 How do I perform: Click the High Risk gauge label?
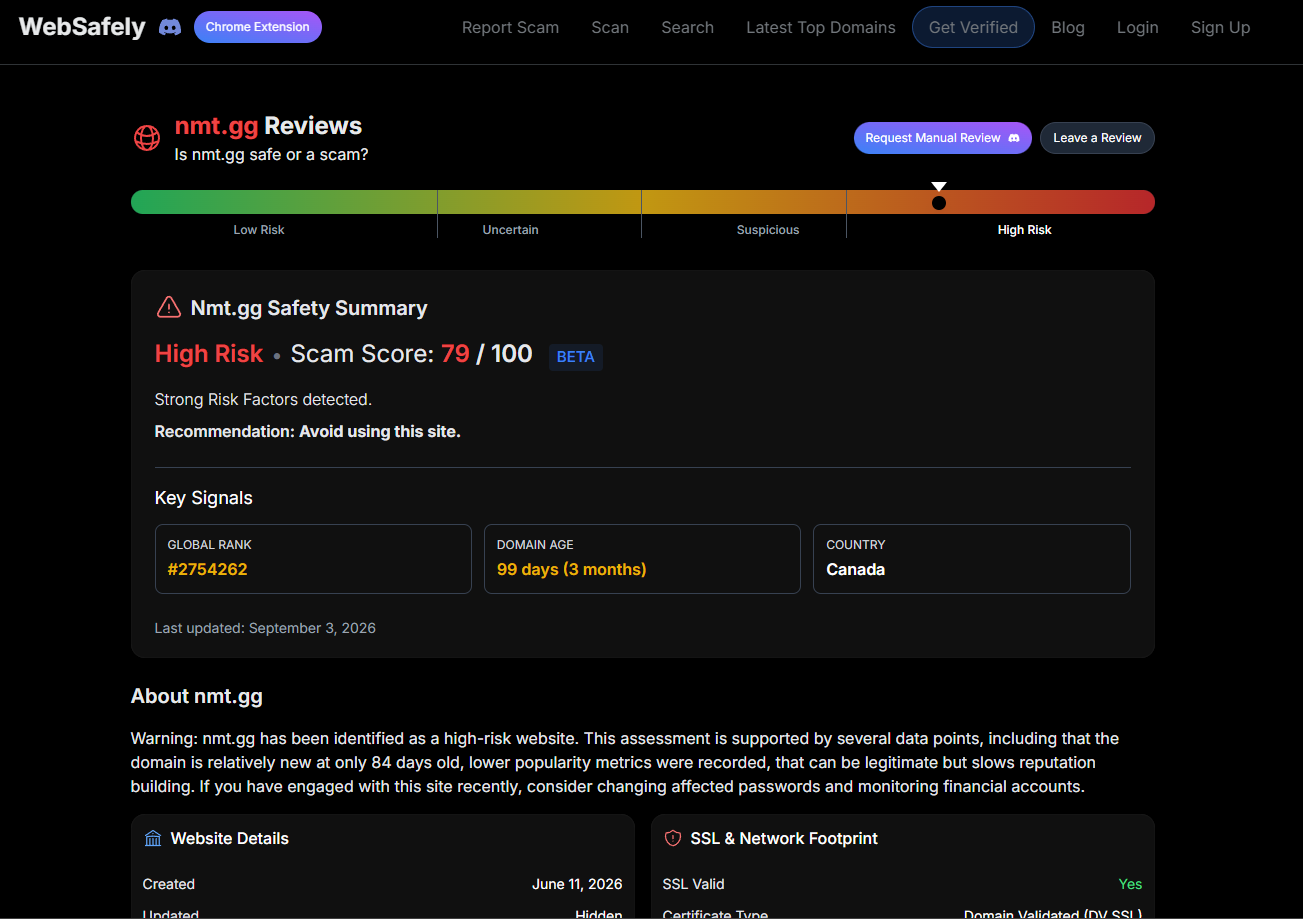1025,230
